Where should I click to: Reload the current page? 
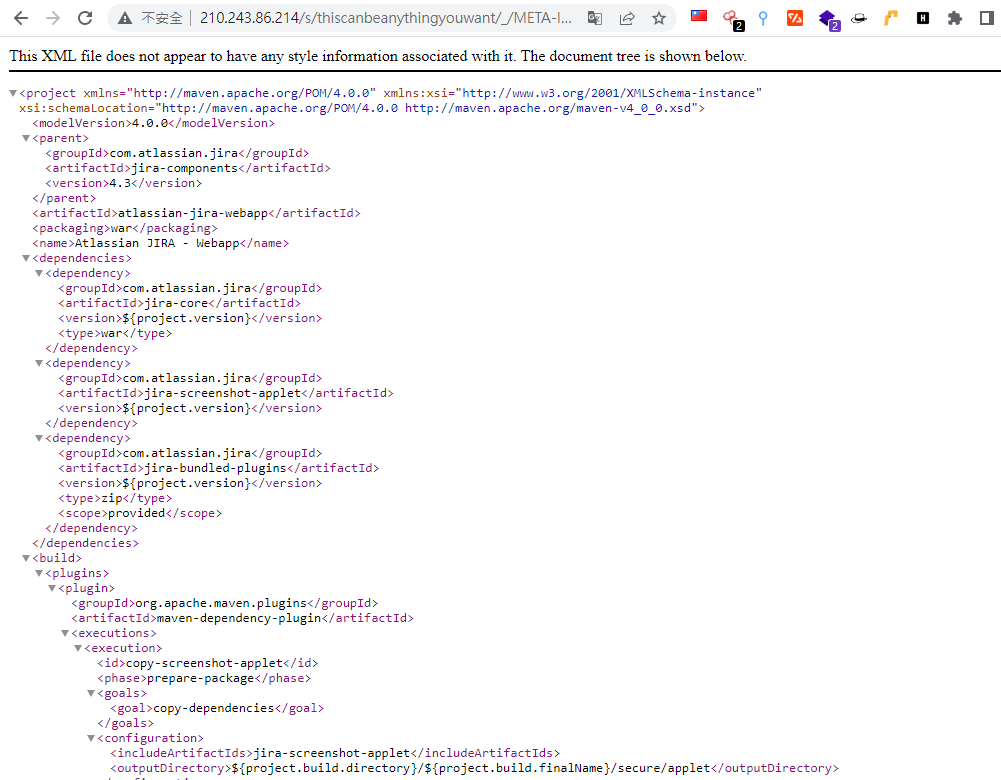tap(85, 18)
